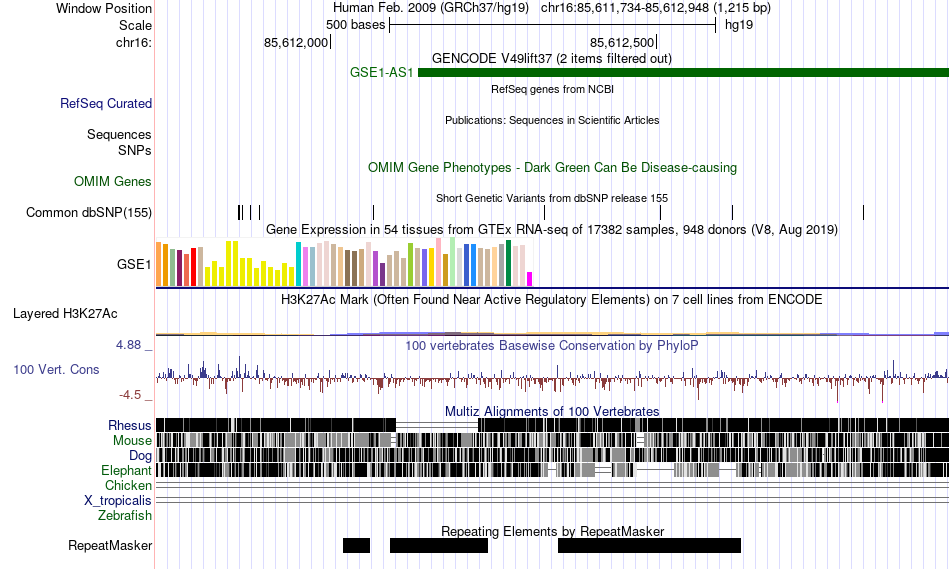The width and height of the screenshot is (950, 569).
Task: Click the SNPs track label
Action: tap(135, 150)
